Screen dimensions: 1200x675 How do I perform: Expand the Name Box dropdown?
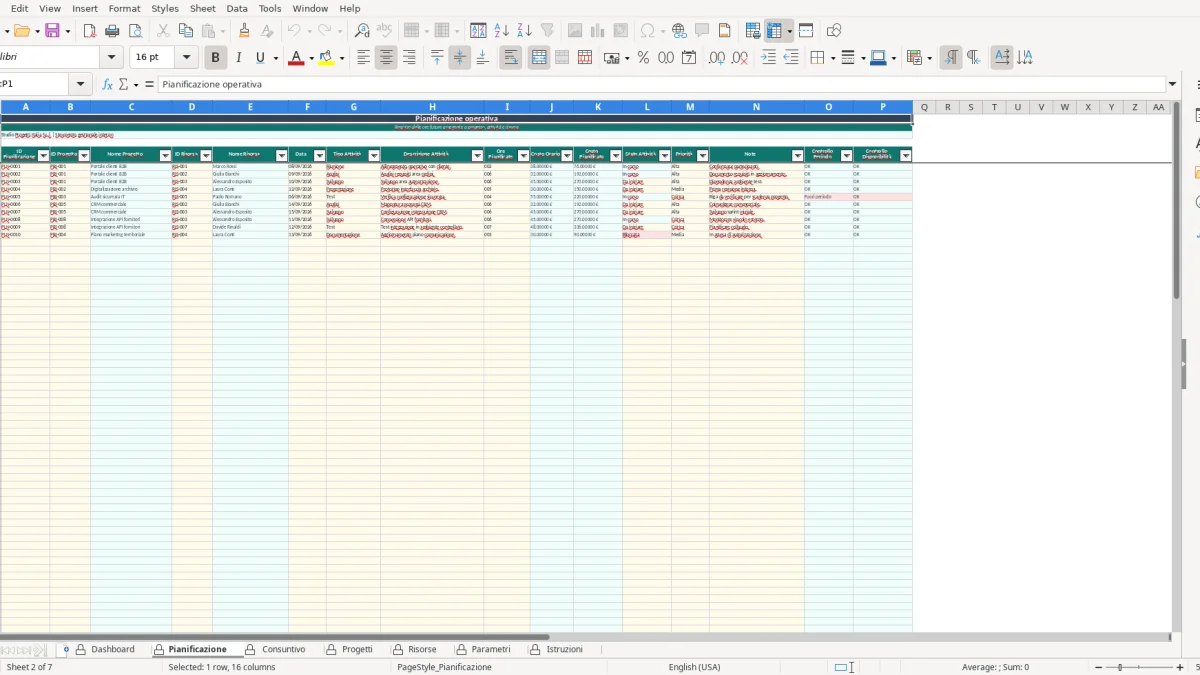tap(81, 85)
